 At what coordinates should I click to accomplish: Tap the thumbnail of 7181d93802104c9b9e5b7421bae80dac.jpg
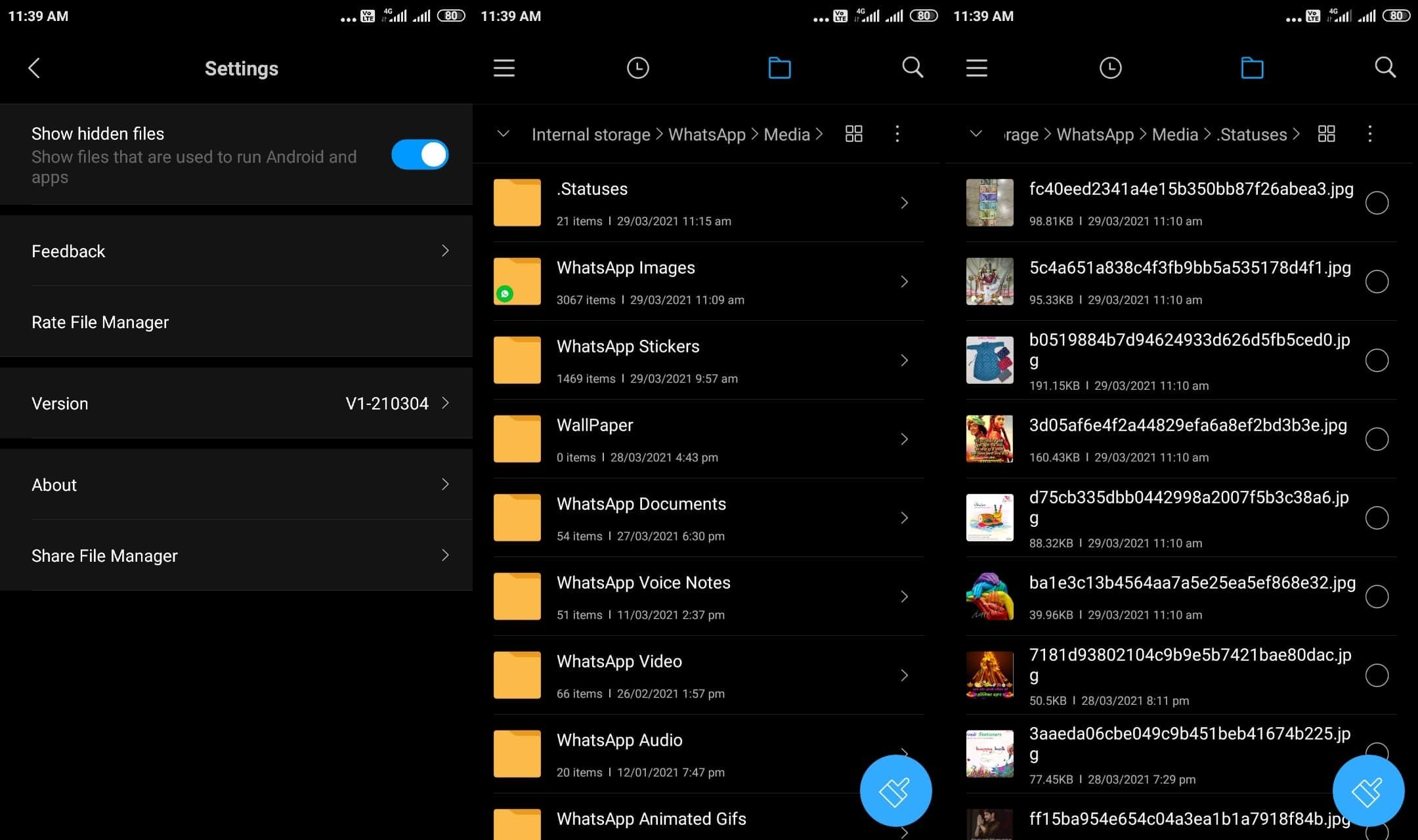989,675
